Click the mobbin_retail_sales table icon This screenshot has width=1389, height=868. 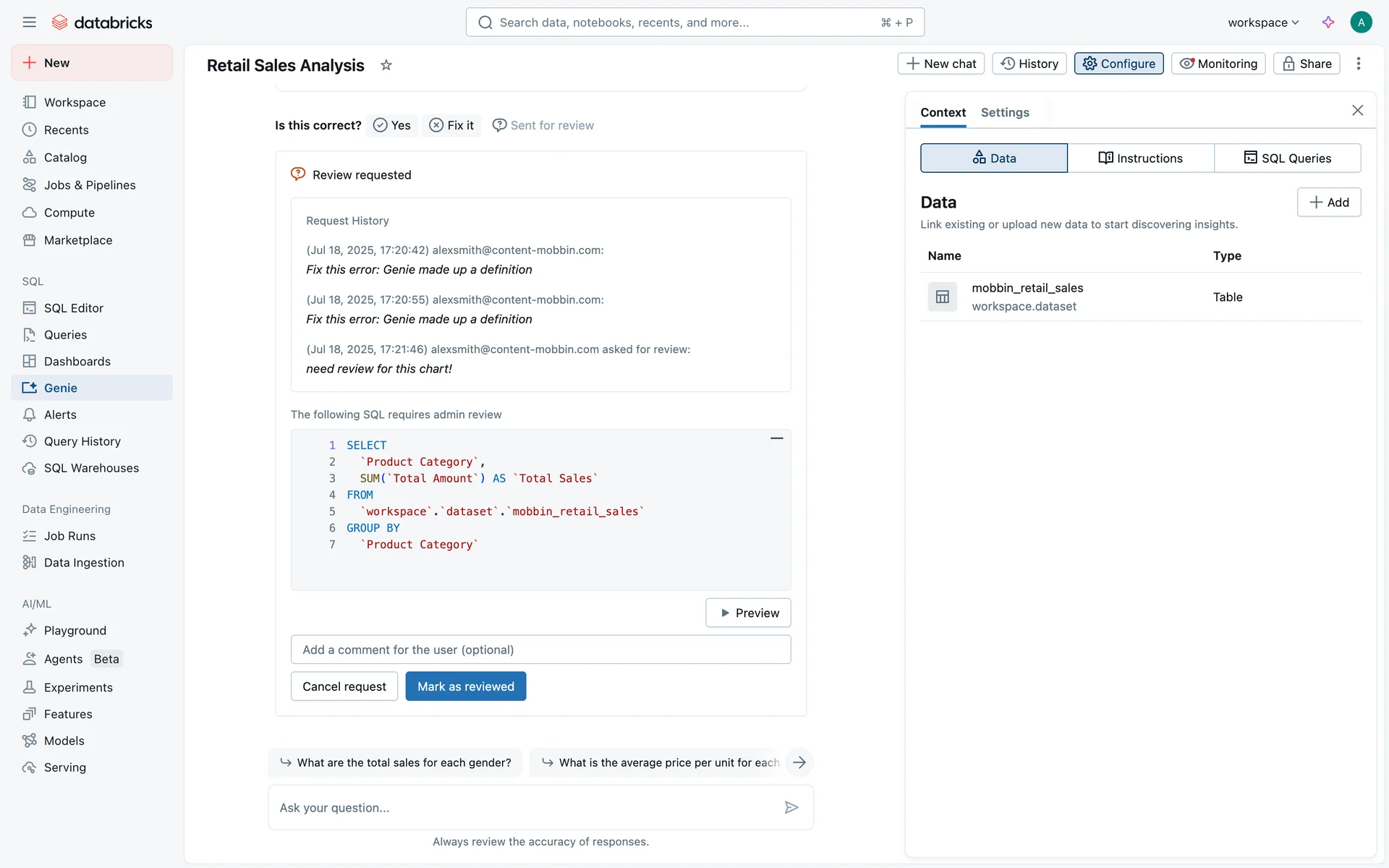coord(942,297)
